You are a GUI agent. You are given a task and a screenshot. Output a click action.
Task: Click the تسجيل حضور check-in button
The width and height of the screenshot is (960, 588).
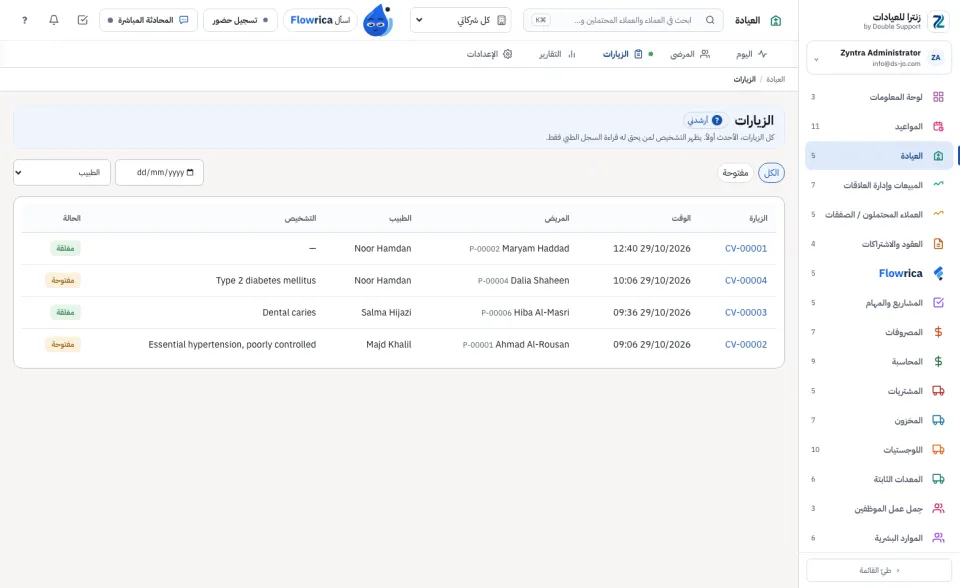point(240,20)
